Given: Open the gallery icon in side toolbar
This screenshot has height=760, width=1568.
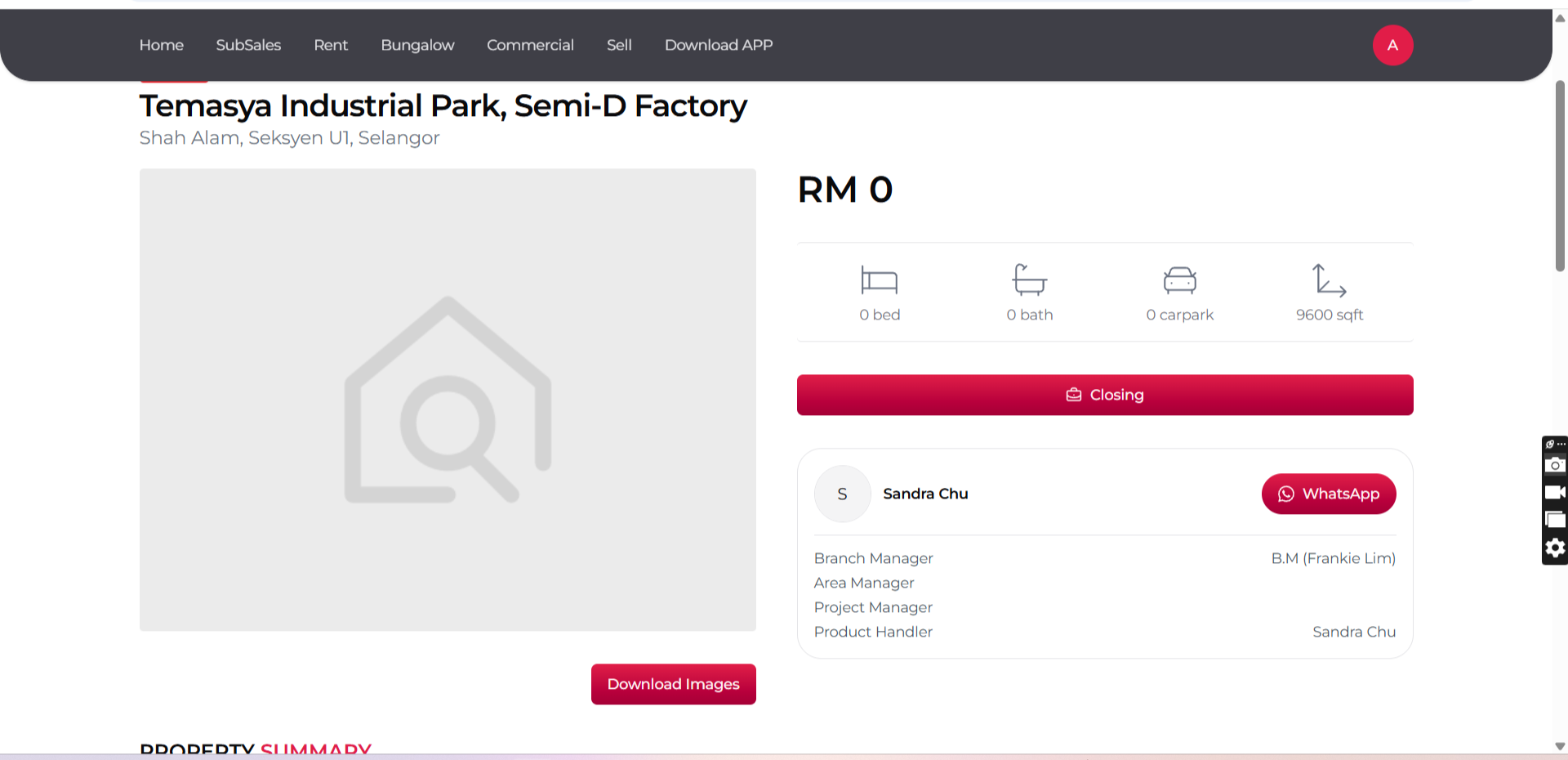Looking at the screenshot, I should [1555, 520].
